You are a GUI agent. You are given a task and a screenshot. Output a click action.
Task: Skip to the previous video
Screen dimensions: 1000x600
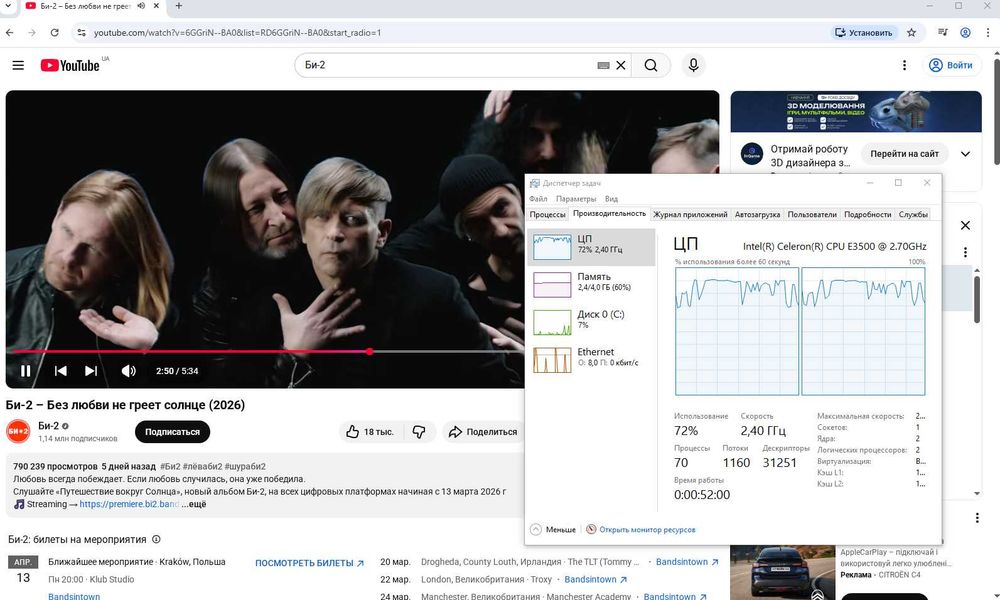61,370
